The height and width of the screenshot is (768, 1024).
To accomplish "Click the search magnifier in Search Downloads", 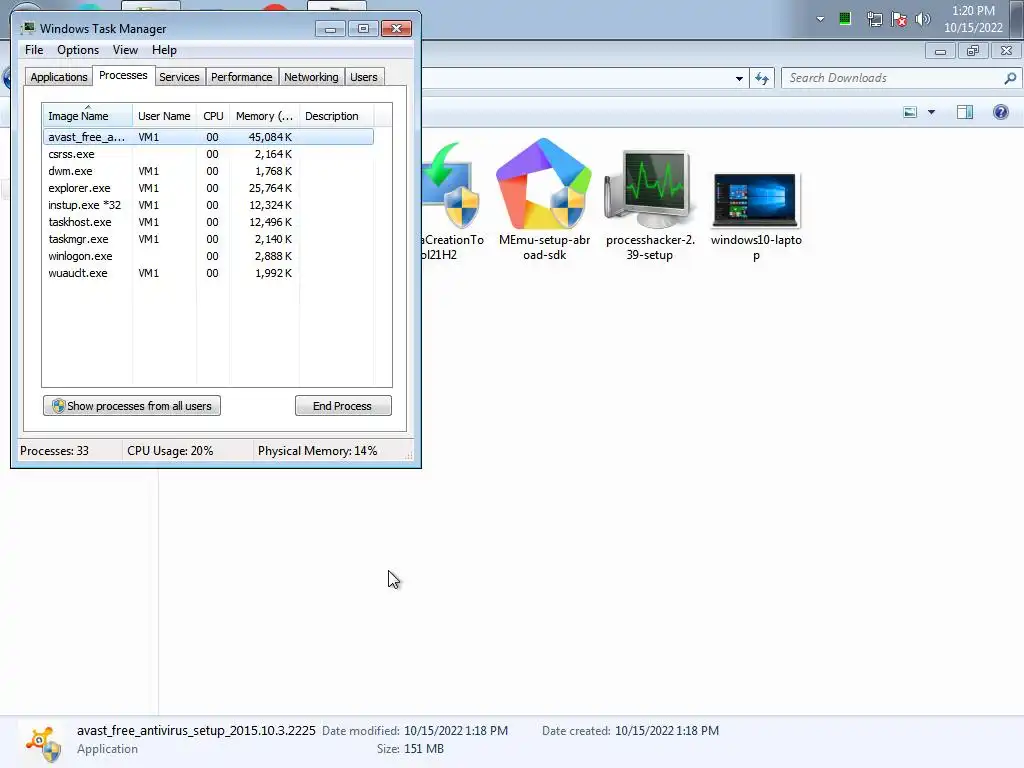I will click(1010, 78).
